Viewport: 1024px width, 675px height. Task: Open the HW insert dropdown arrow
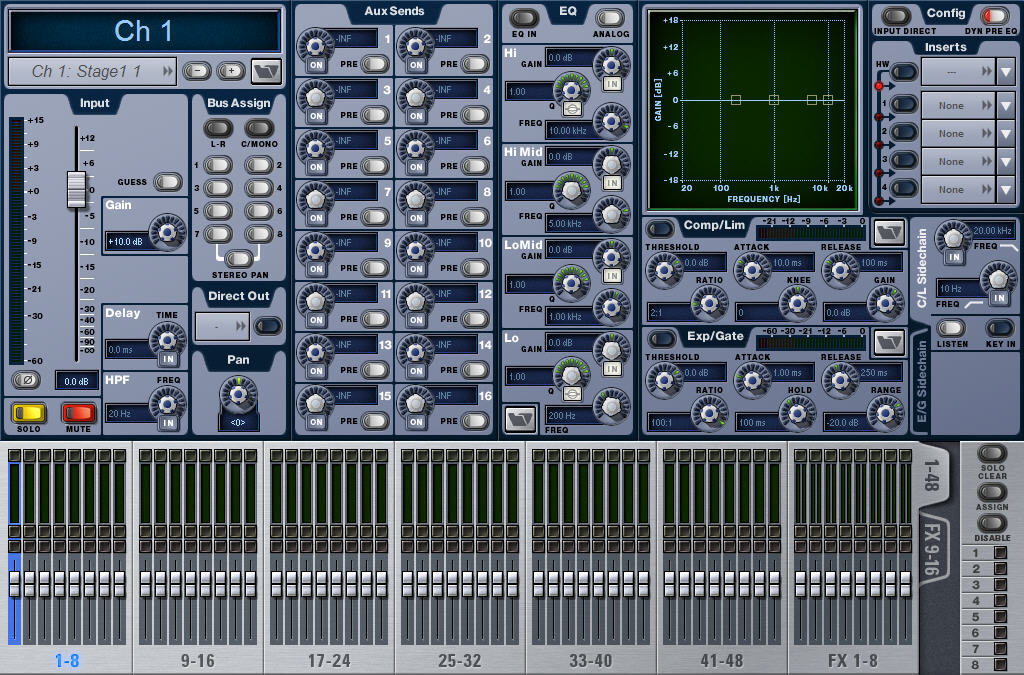point(1005,71)
